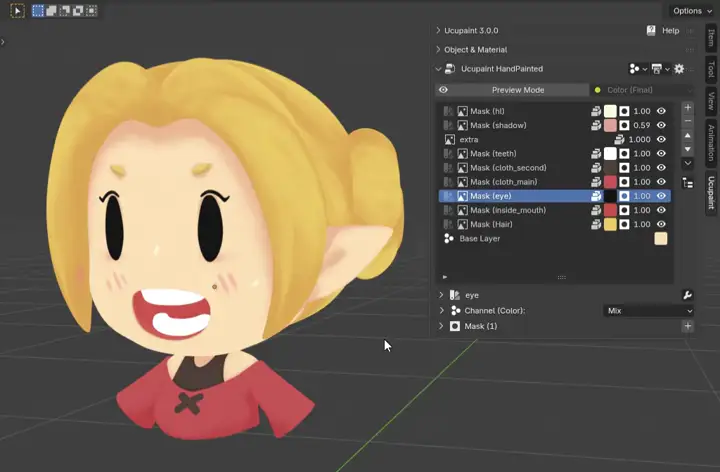720x472 pixels.
Task: Click the Mask (inside_mouth) image icon
Action: point(462,210)
